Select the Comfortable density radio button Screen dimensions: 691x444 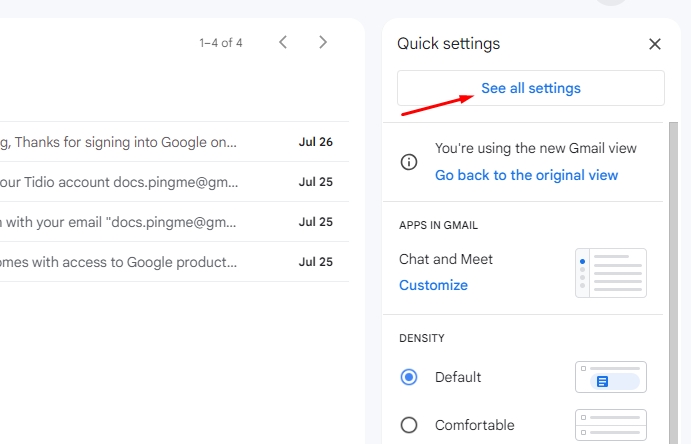(409, 425)
